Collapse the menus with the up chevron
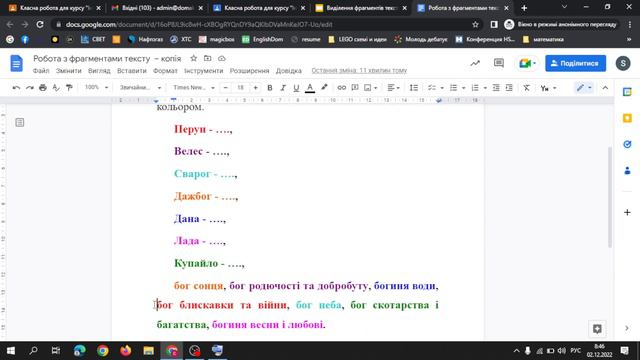Viewport: 640px width, 360px height. point(605,88)
